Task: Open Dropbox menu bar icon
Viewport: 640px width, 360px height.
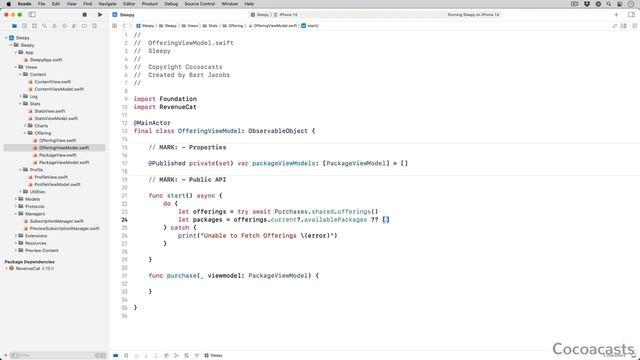Action: click(587, 4)
